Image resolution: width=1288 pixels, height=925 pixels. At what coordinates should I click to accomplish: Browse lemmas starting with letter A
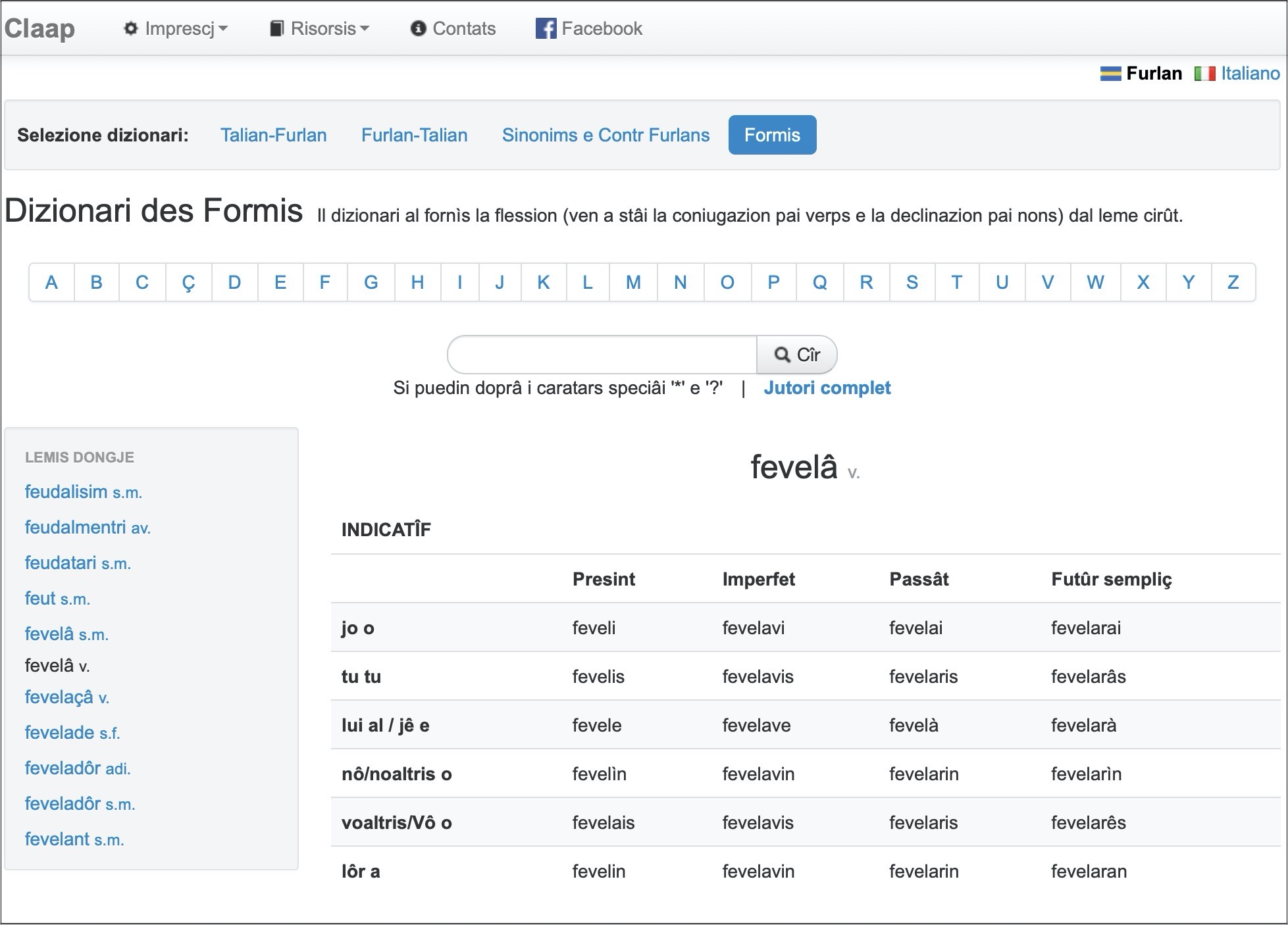(x=51, y=282)
